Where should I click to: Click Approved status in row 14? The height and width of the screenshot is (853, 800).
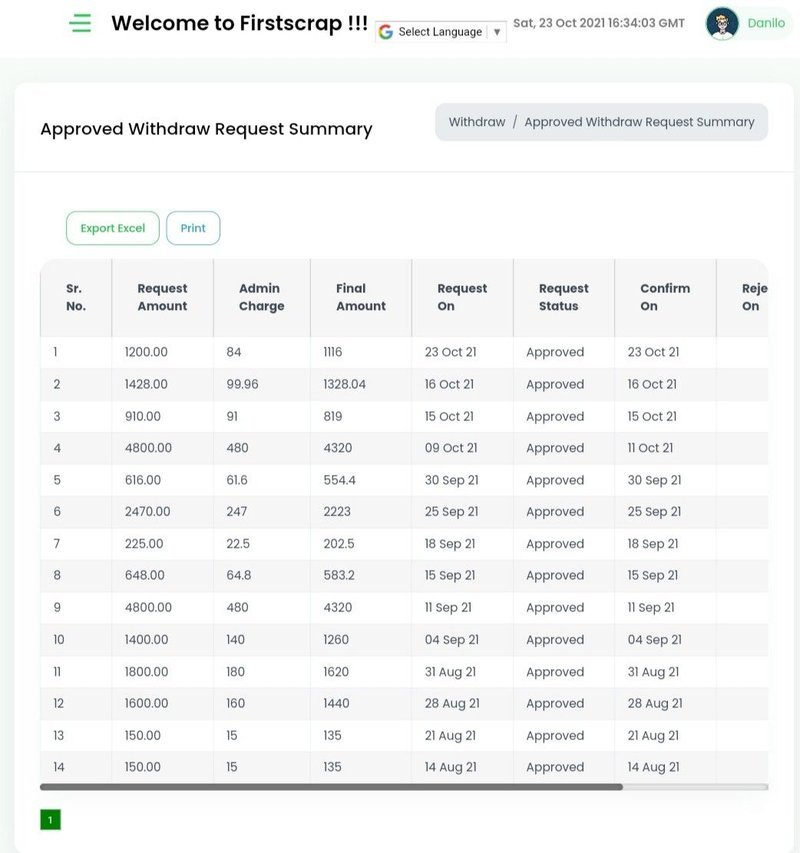tap(555, 767)
